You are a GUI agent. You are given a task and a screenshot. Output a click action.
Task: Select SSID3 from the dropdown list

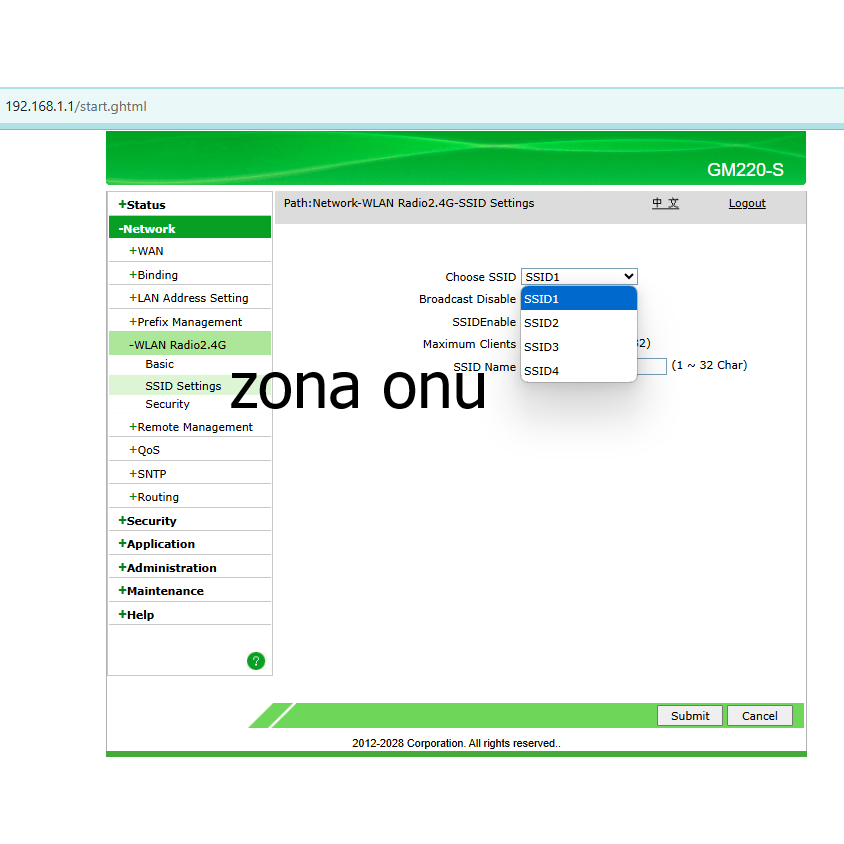pos(541,347)
